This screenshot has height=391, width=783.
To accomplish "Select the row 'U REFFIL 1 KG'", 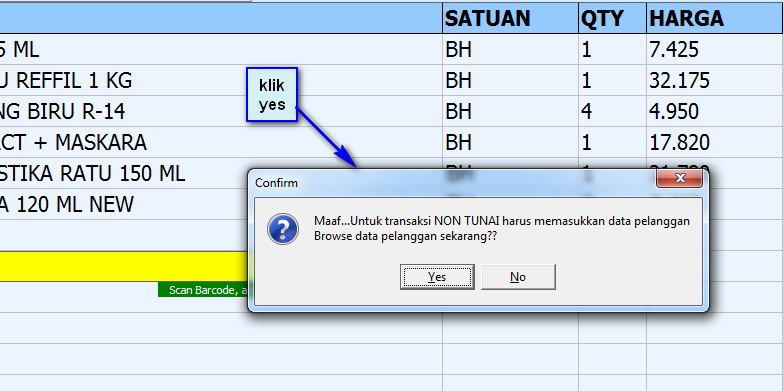I will [x=221, y=80].
